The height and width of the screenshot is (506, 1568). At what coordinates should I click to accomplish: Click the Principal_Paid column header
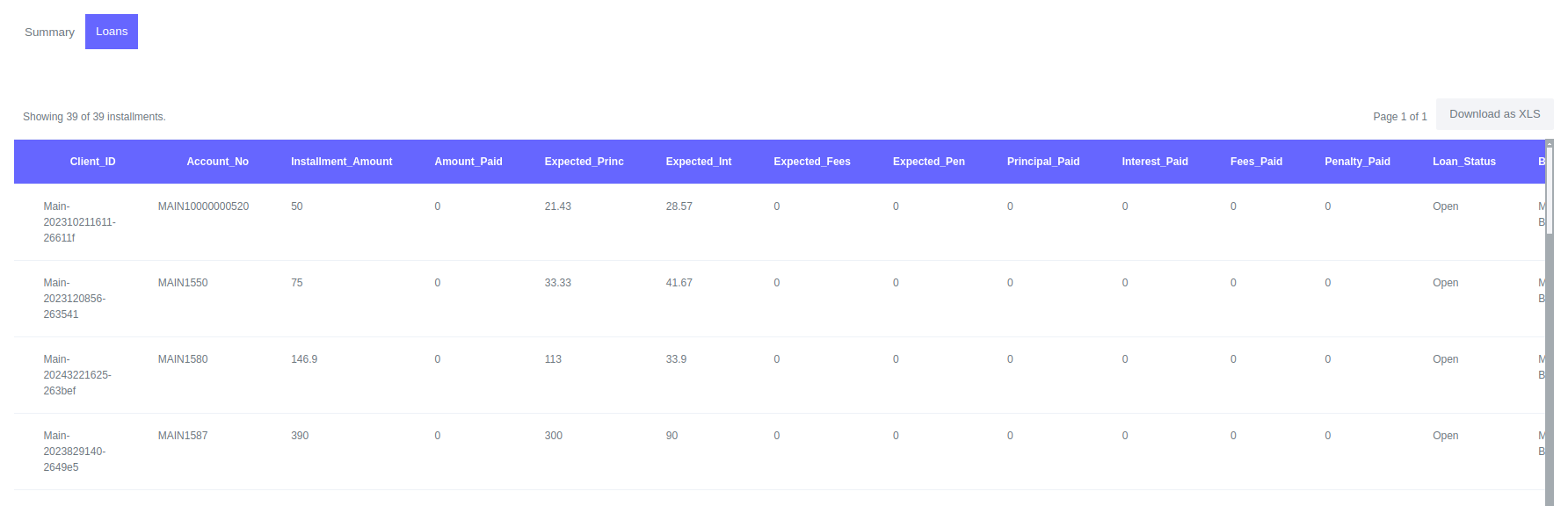1042,162
